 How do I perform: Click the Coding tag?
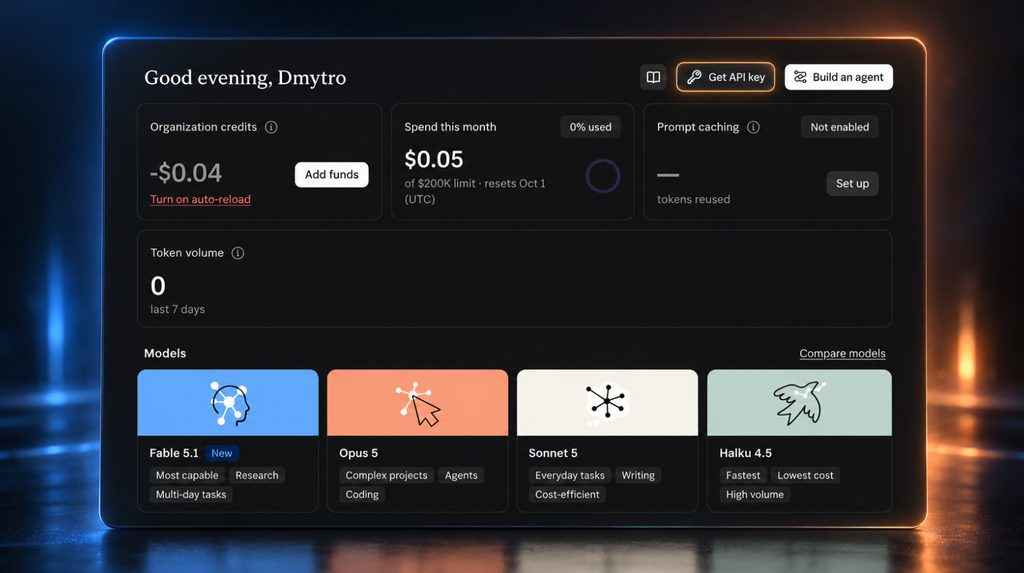coord(362,495)
